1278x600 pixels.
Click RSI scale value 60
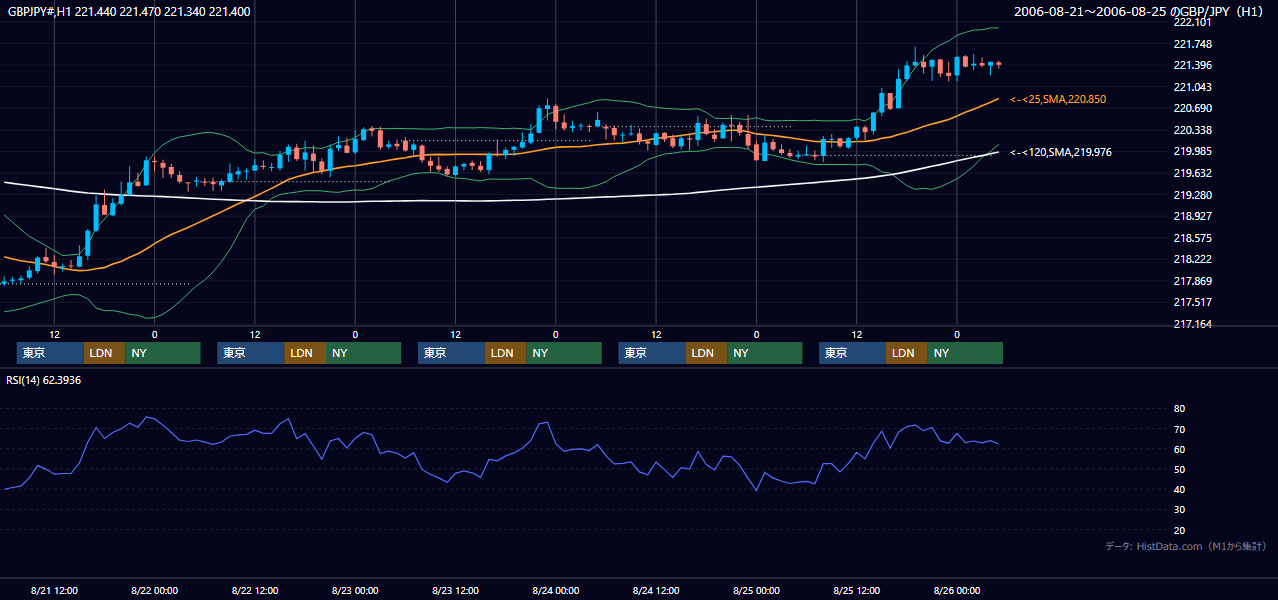pos(1179,449)
